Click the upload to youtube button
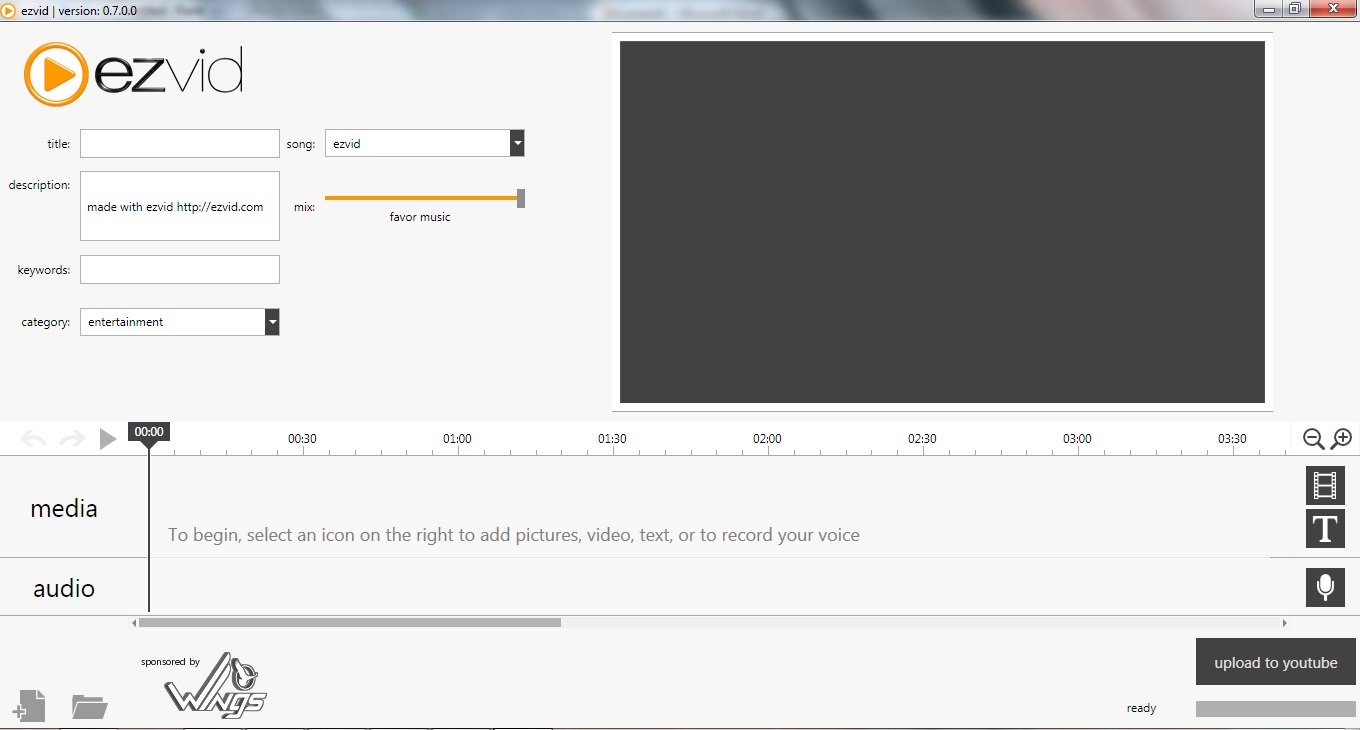 click(x=1276, y=662)
